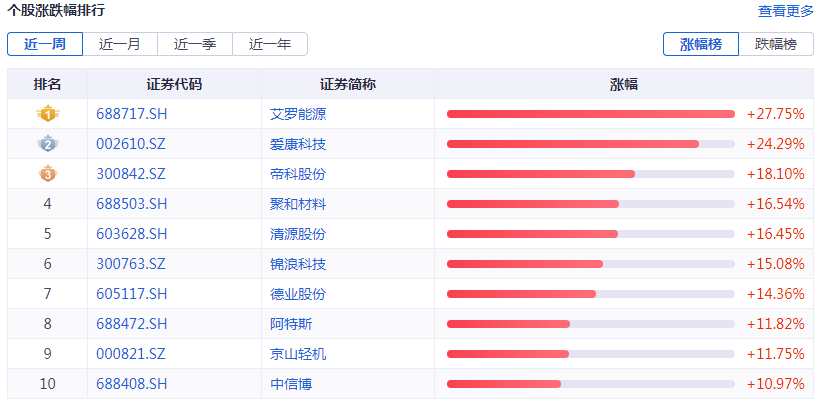Open the 查看更多 link

coord(785,11)
